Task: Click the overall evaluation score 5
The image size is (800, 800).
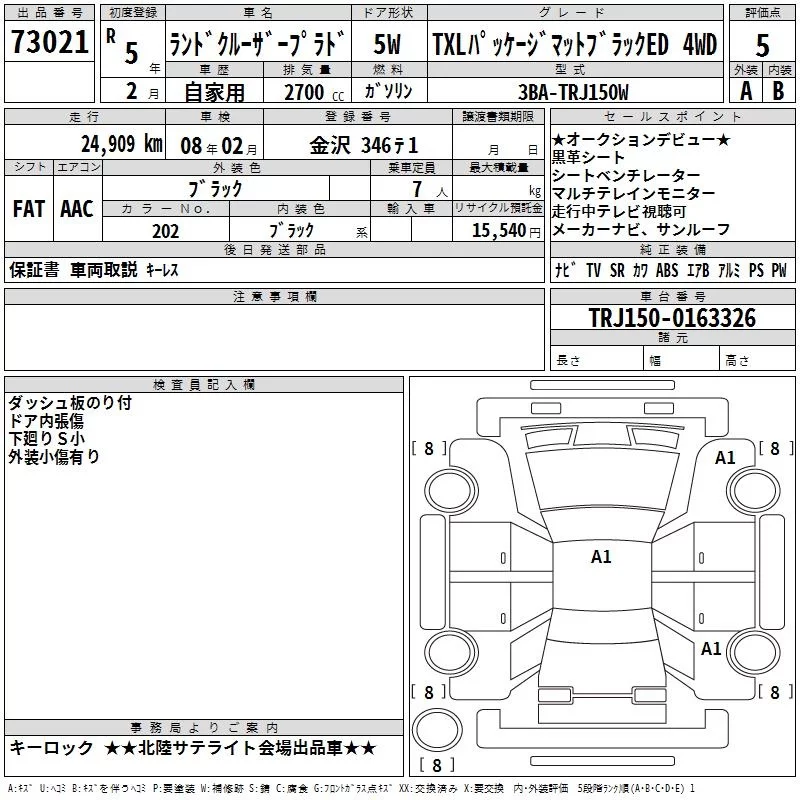Action: tap(762, 45)
